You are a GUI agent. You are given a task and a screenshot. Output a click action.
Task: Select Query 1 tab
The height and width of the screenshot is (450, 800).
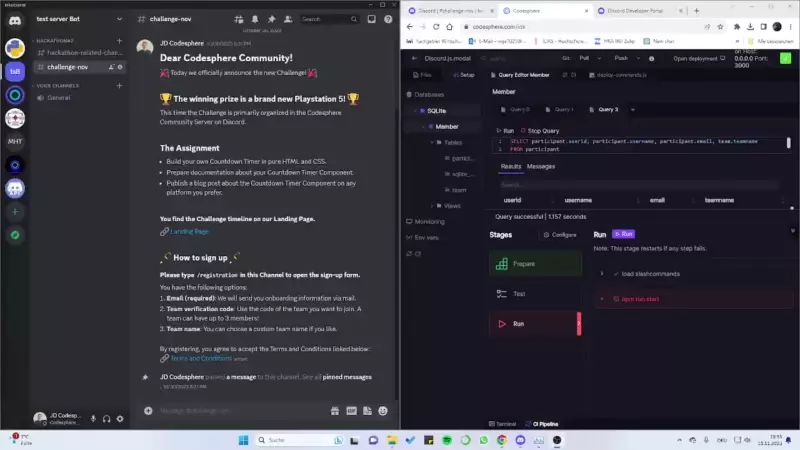(x=560, y=110)
